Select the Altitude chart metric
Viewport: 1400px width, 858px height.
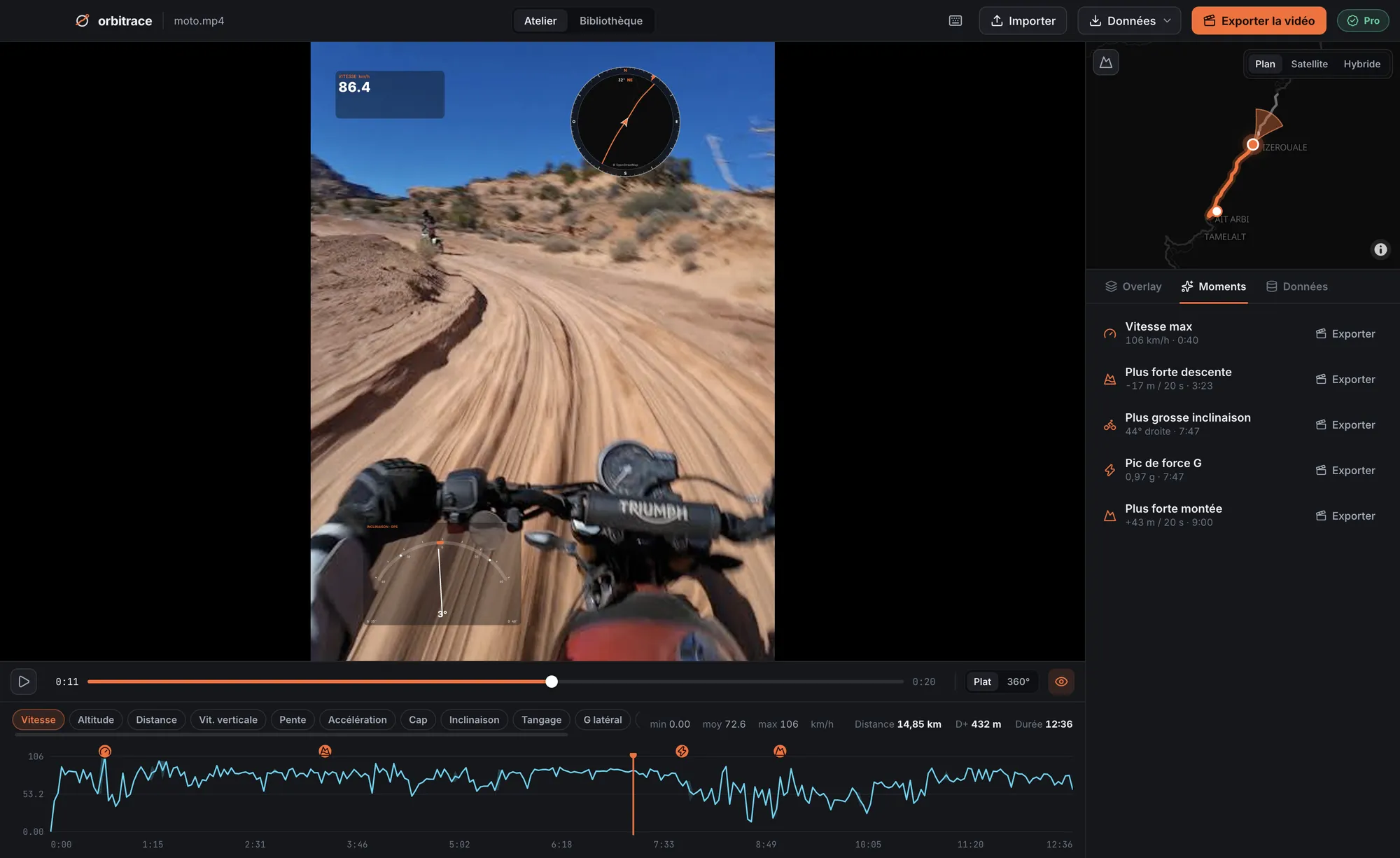pyautogui.click(x=96, y=719)
